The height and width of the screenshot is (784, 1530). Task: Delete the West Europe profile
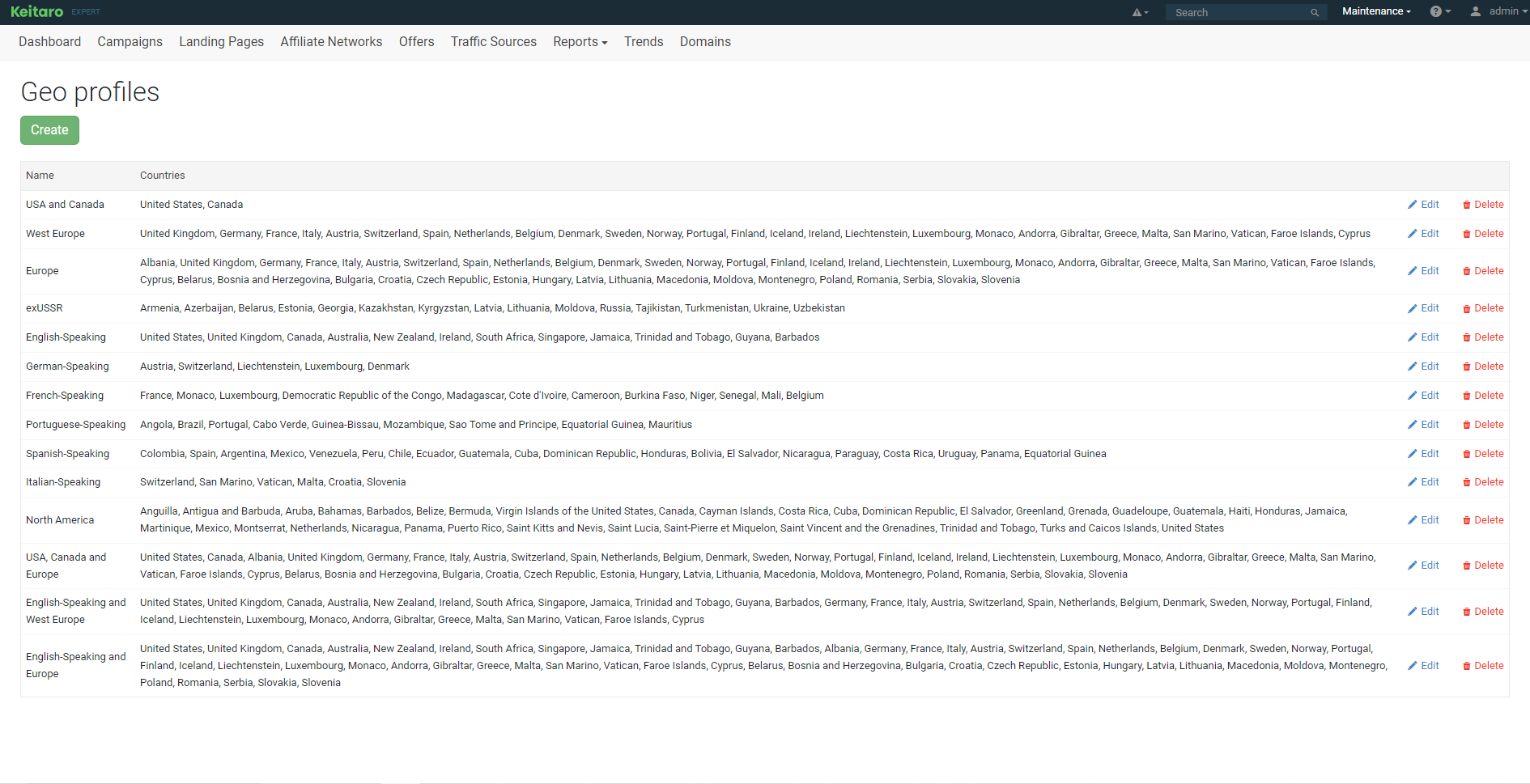click(1483, 234)
